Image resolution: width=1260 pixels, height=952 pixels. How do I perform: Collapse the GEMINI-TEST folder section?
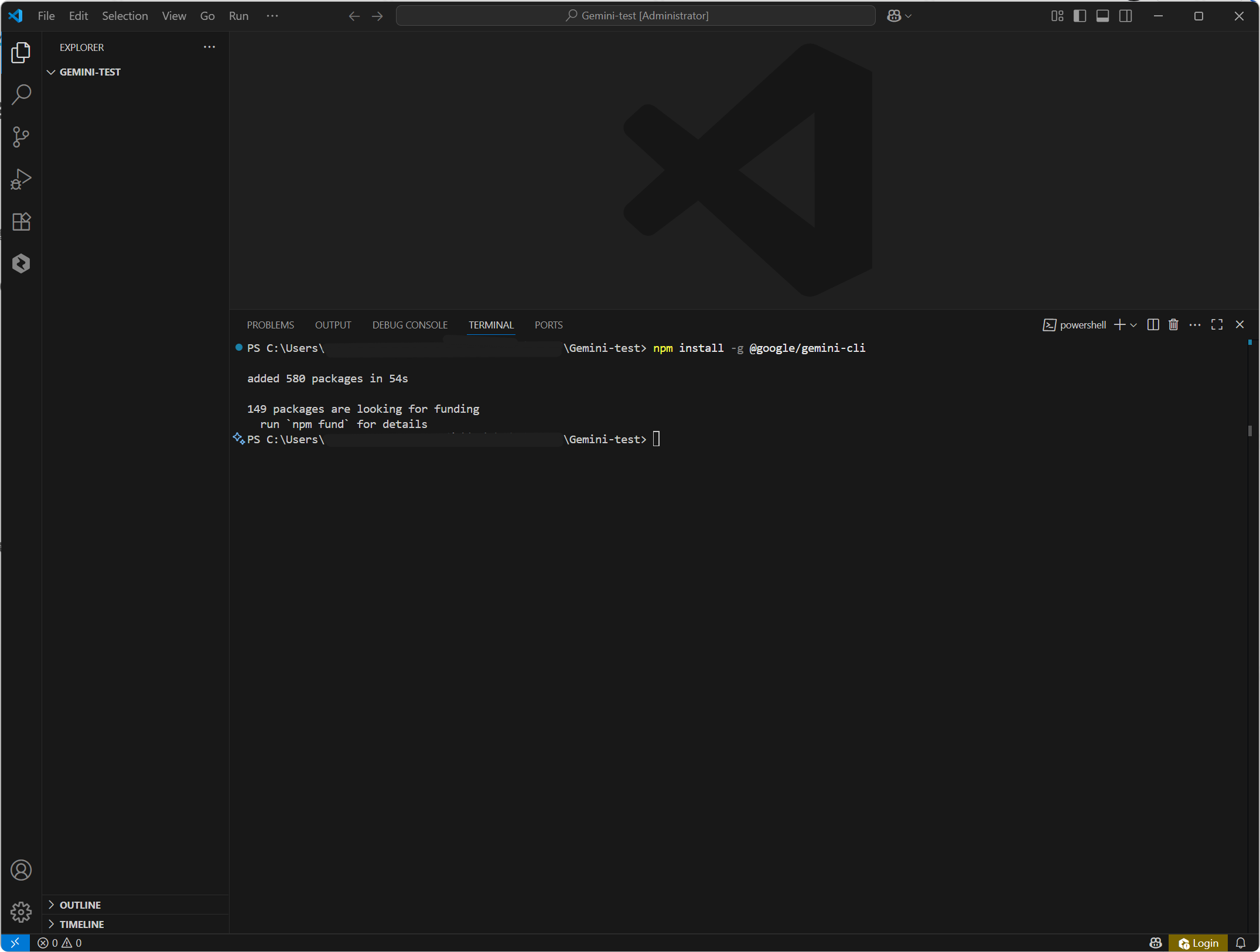coord(52,72)
